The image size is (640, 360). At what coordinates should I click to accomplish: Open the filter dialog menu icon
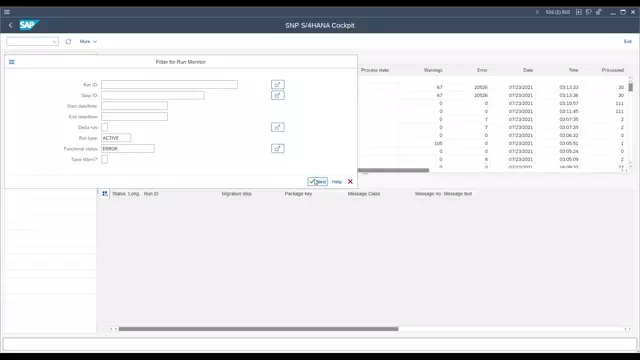[12, 62]
